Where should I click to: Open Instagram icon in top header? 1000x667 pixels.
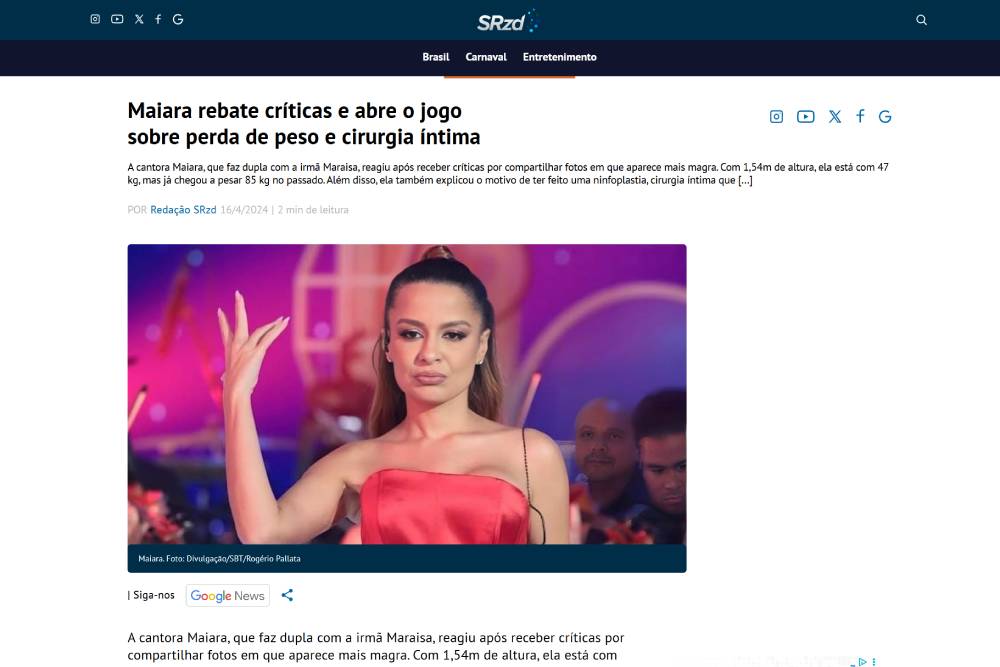click(x=95, y=19)
